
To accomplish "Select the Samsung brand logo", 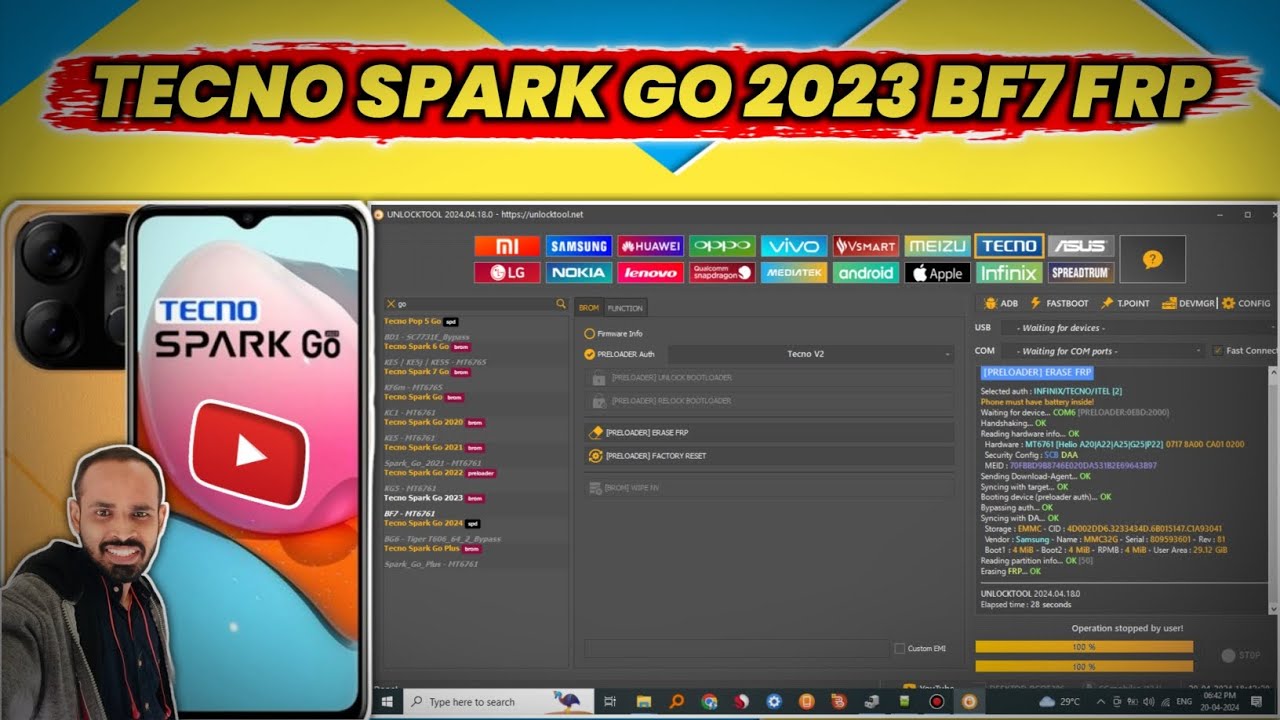I will point(578,246).
